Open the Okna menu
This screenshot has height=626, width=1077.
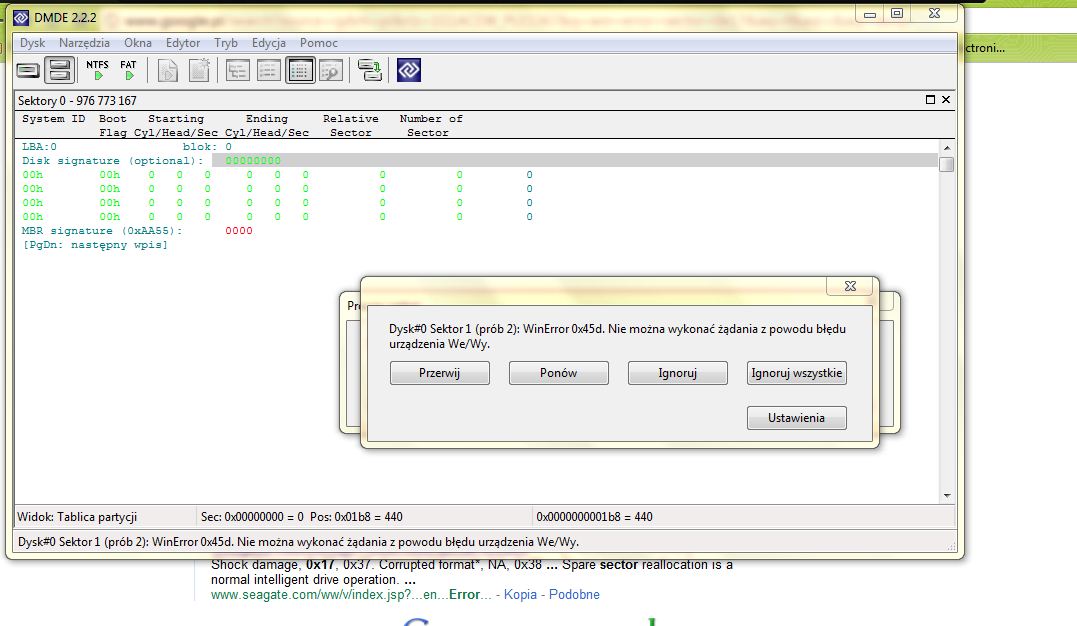click(x=137, y=43)
